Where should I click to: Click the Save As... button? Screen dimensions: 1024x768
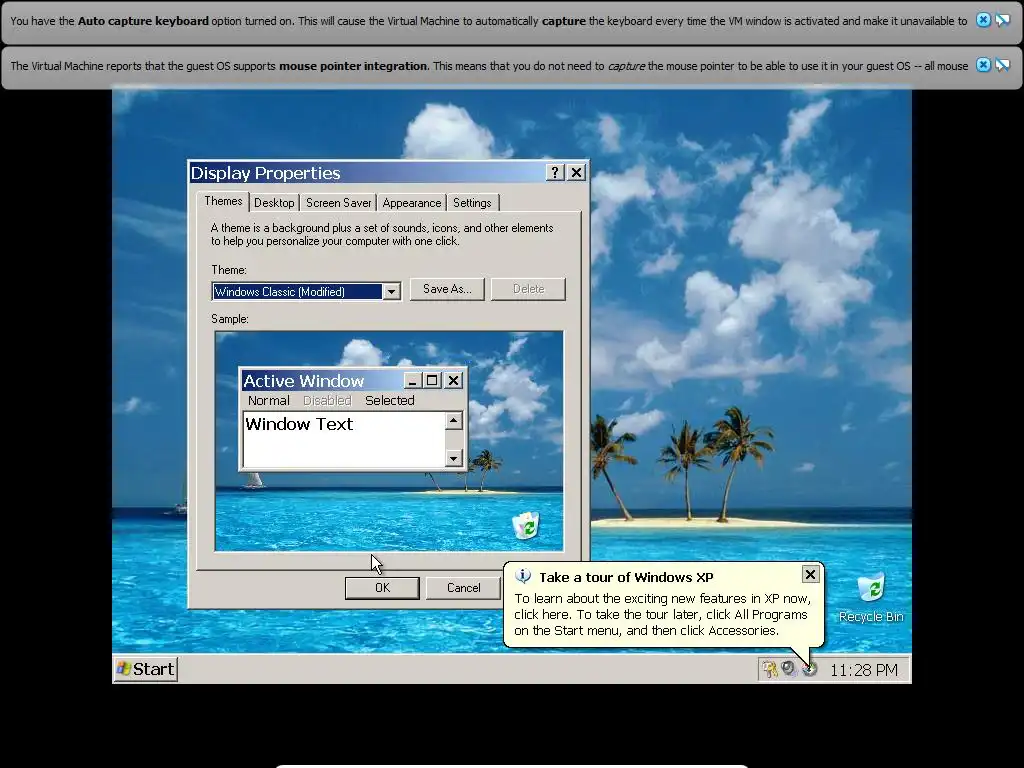coord(447,289)
